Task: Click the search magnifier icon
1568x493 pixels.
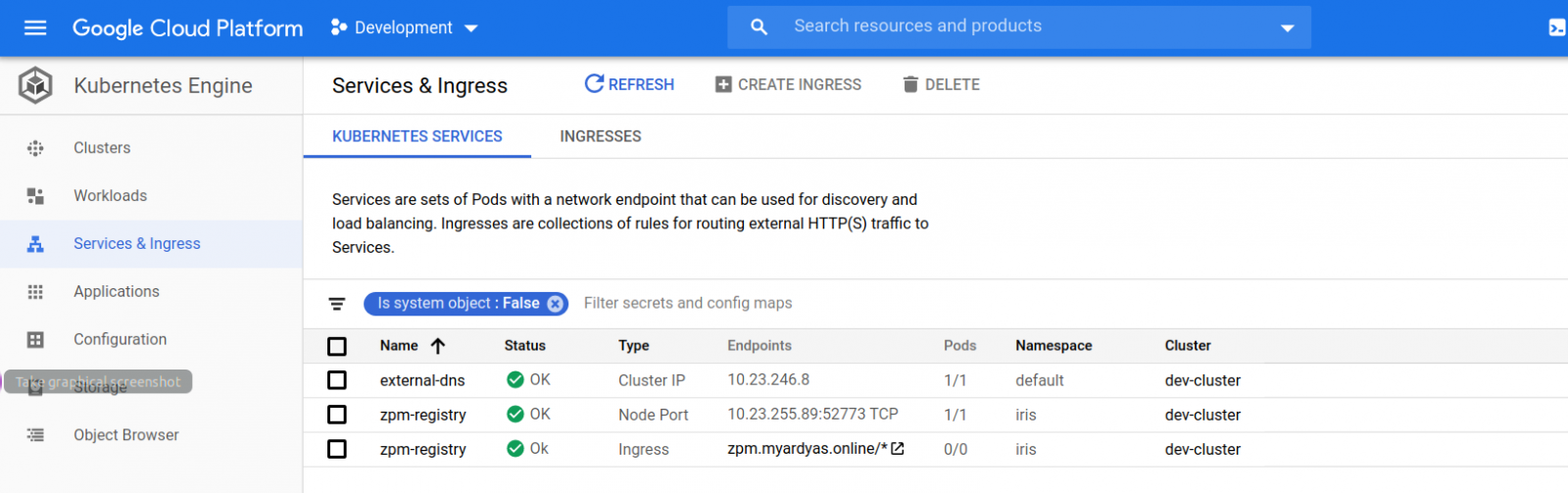Action: (759, 26)
